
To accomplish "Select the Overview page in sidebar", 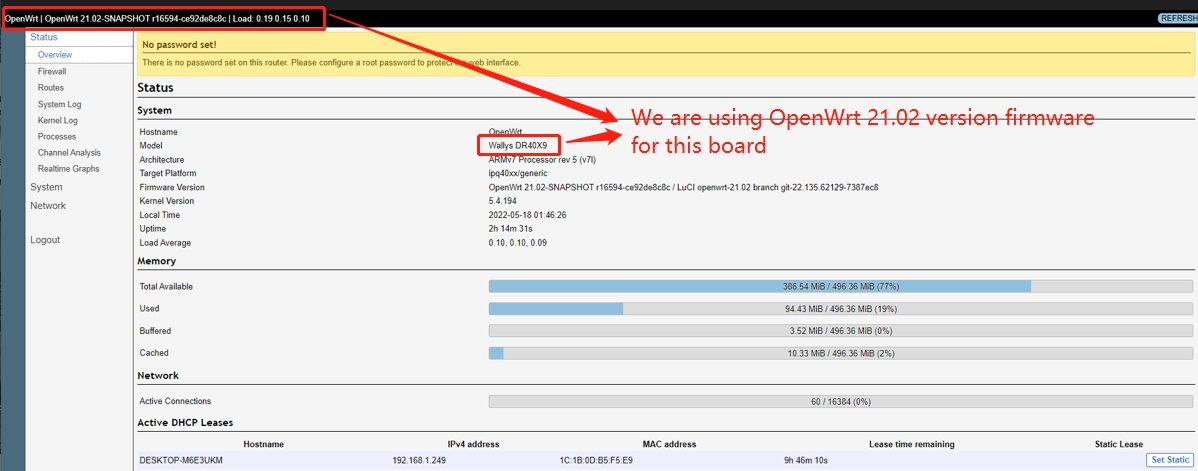I will [x=55, y=55].
